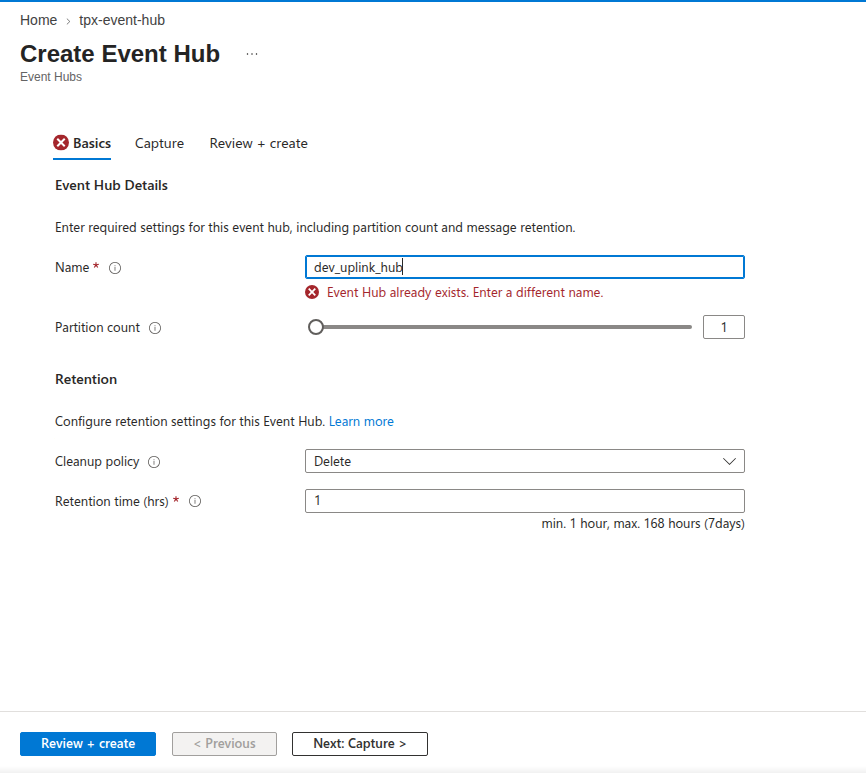Click the Retention time info icon
Viewport: 866px width, 773px height.
[195, 501]
